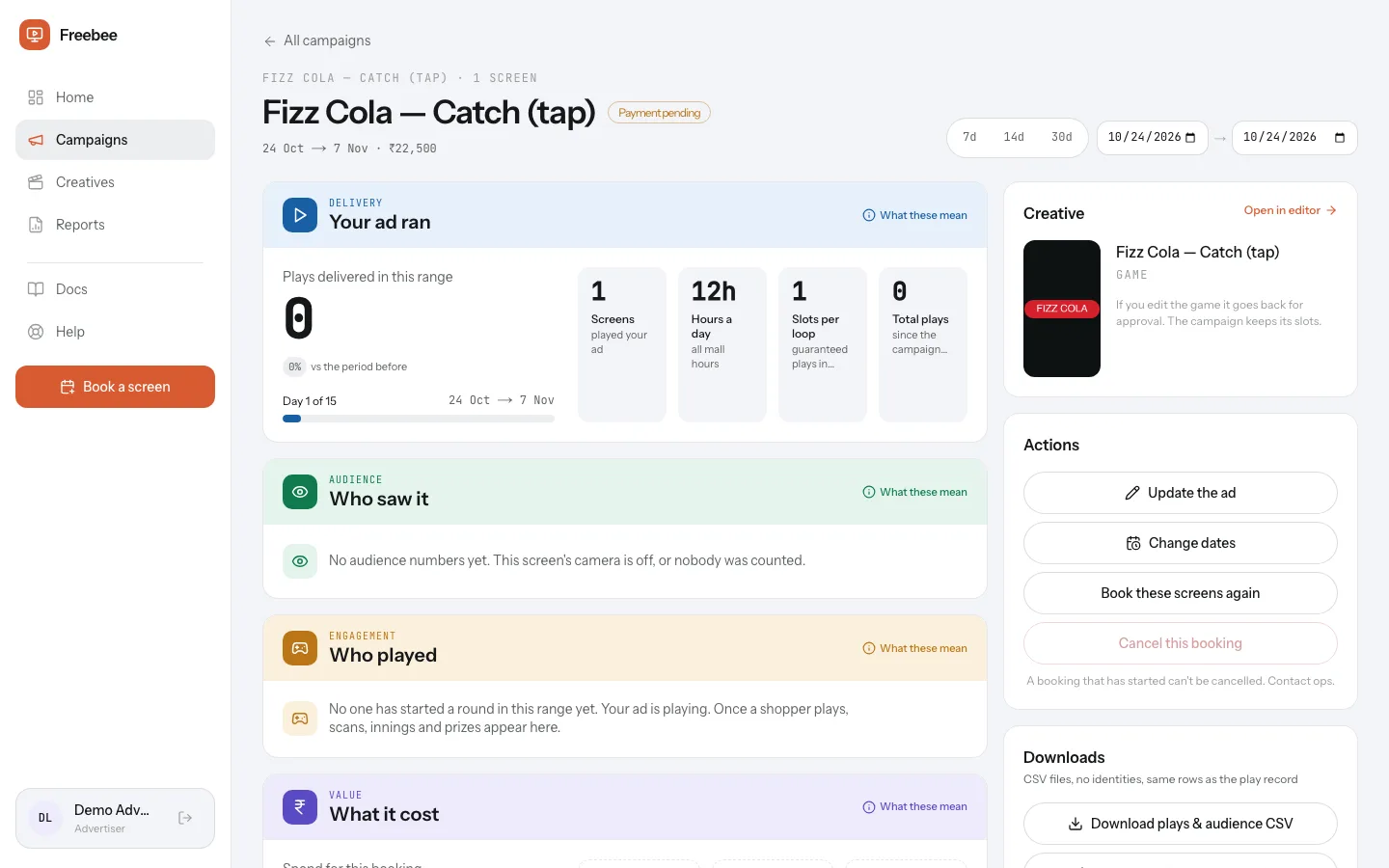Click Cancel this booking button
This screenshot has width=1389, height=868.
[x=1181, y=643]
